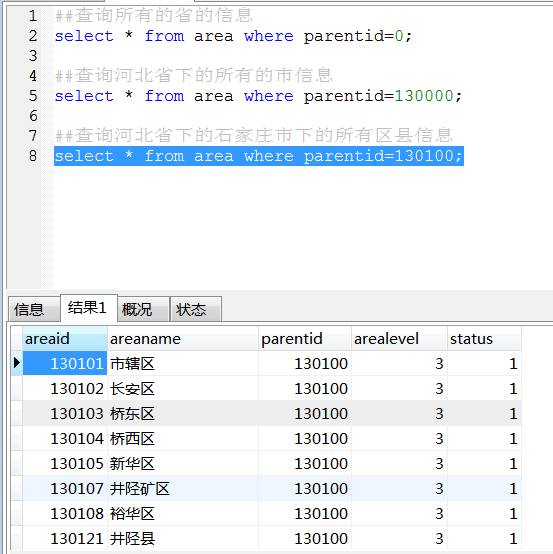Select the areaid cell 130104
The width and height of the screenshot is (553, 554).
pyautogui.click(x=65, y=439)
